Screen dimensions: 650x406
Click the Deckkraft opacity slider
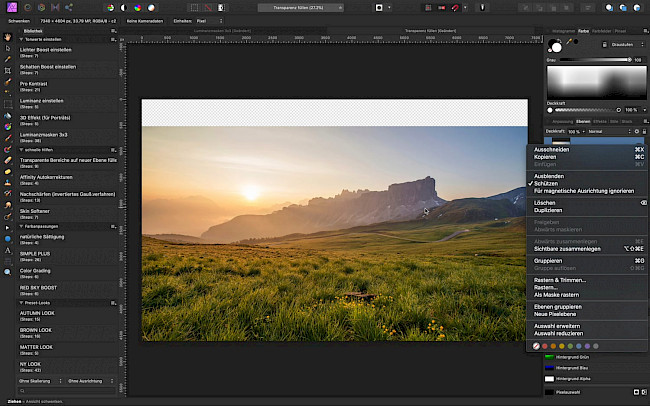point(588,109)
